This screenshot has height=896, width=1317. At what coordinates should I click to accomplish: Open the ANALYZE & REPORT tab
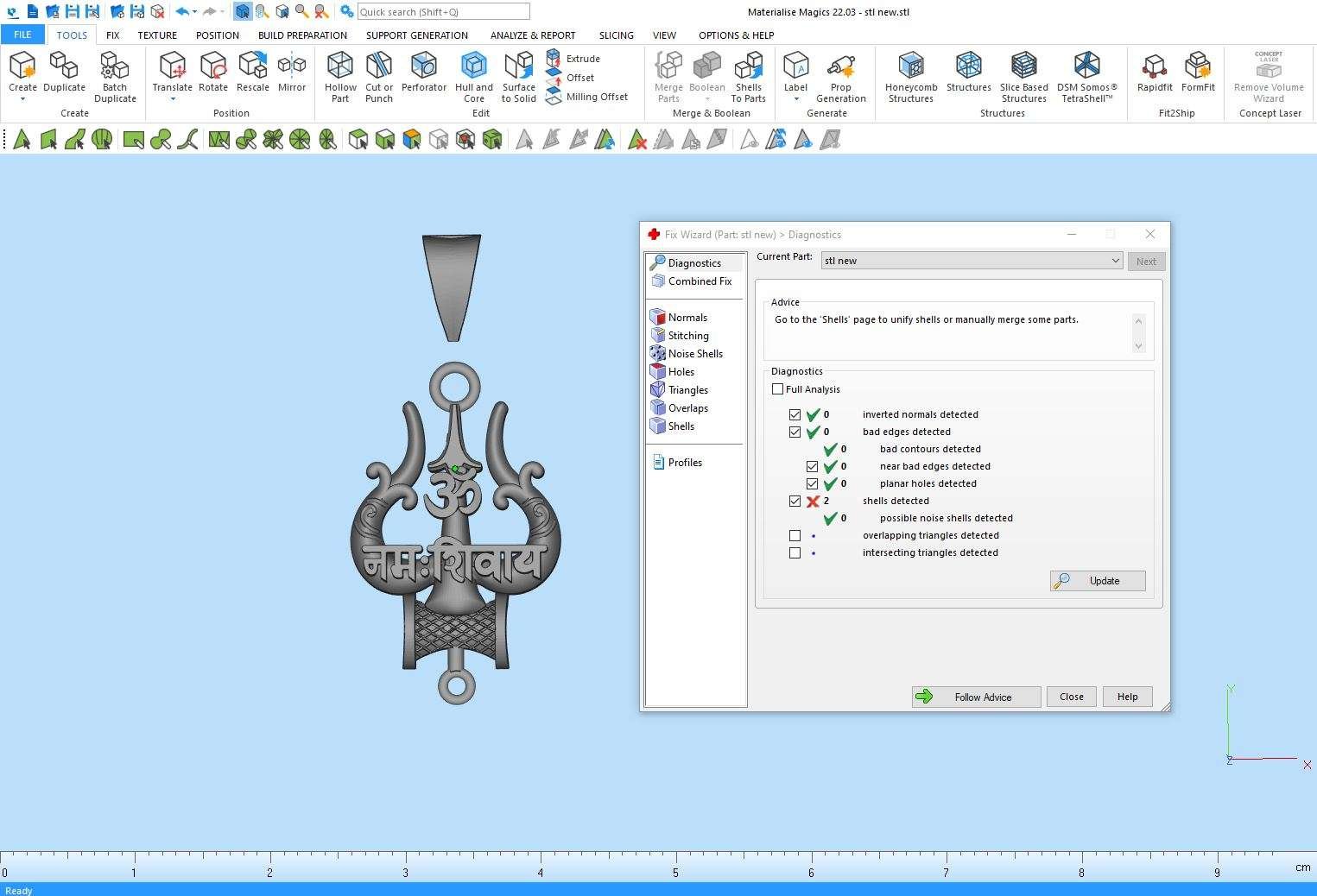[x=532, y=35]
